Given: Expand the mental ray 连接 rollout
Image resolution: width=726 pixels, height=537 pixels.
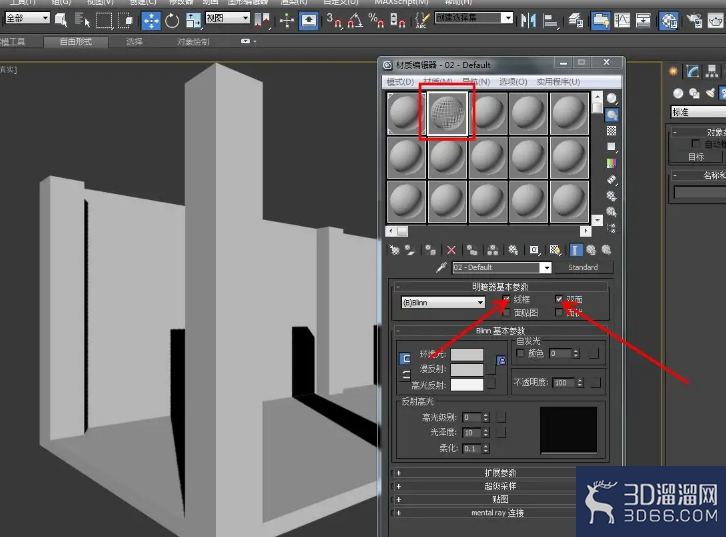Looking at the screenshot, I should [500, 512].
